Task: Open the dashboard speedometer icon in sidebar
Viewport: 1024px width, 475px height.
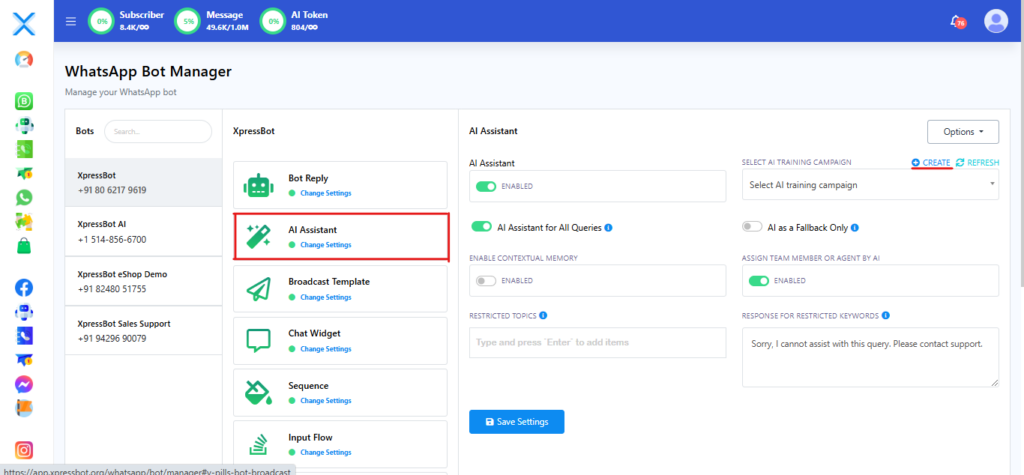Action: 24,60
